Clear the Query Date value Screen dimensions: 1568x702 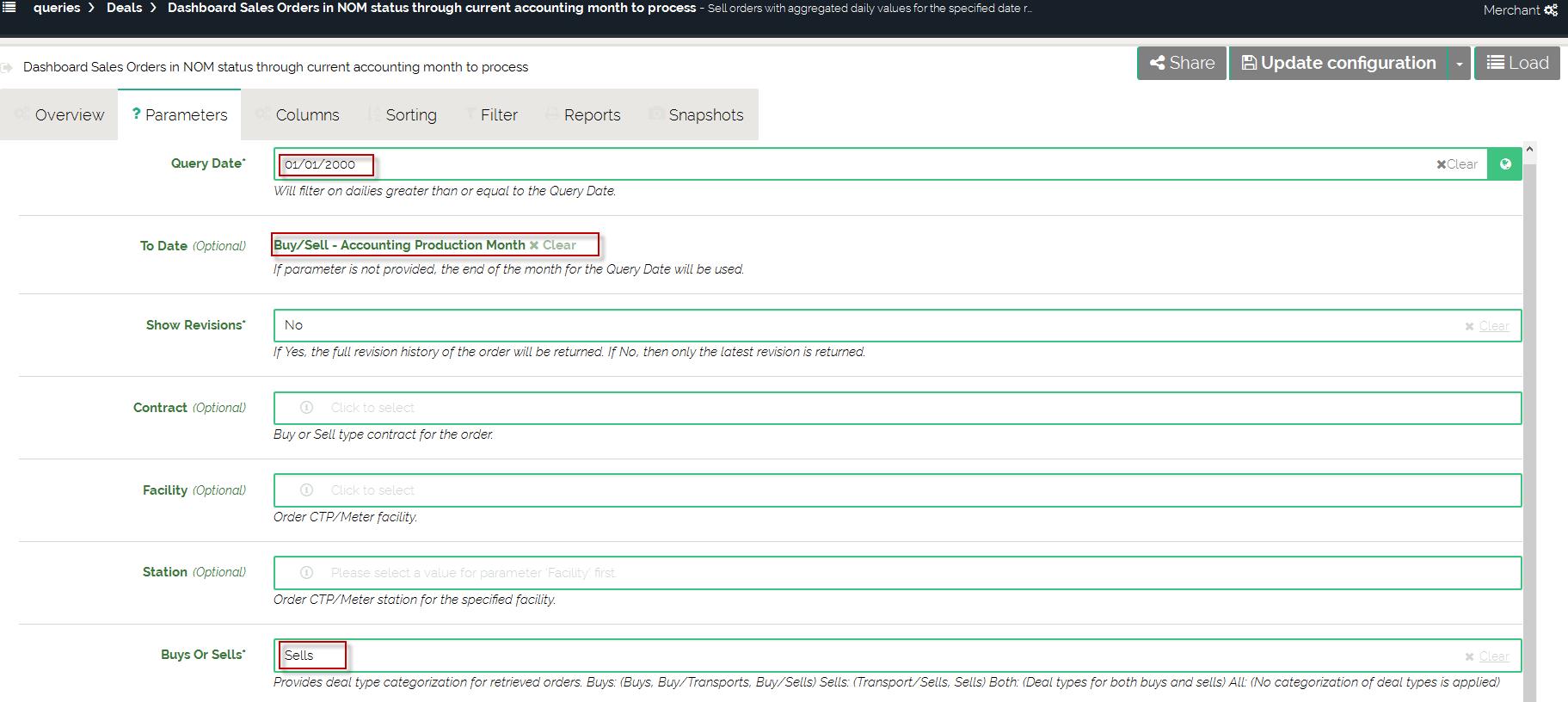(x=1456, y=164)
